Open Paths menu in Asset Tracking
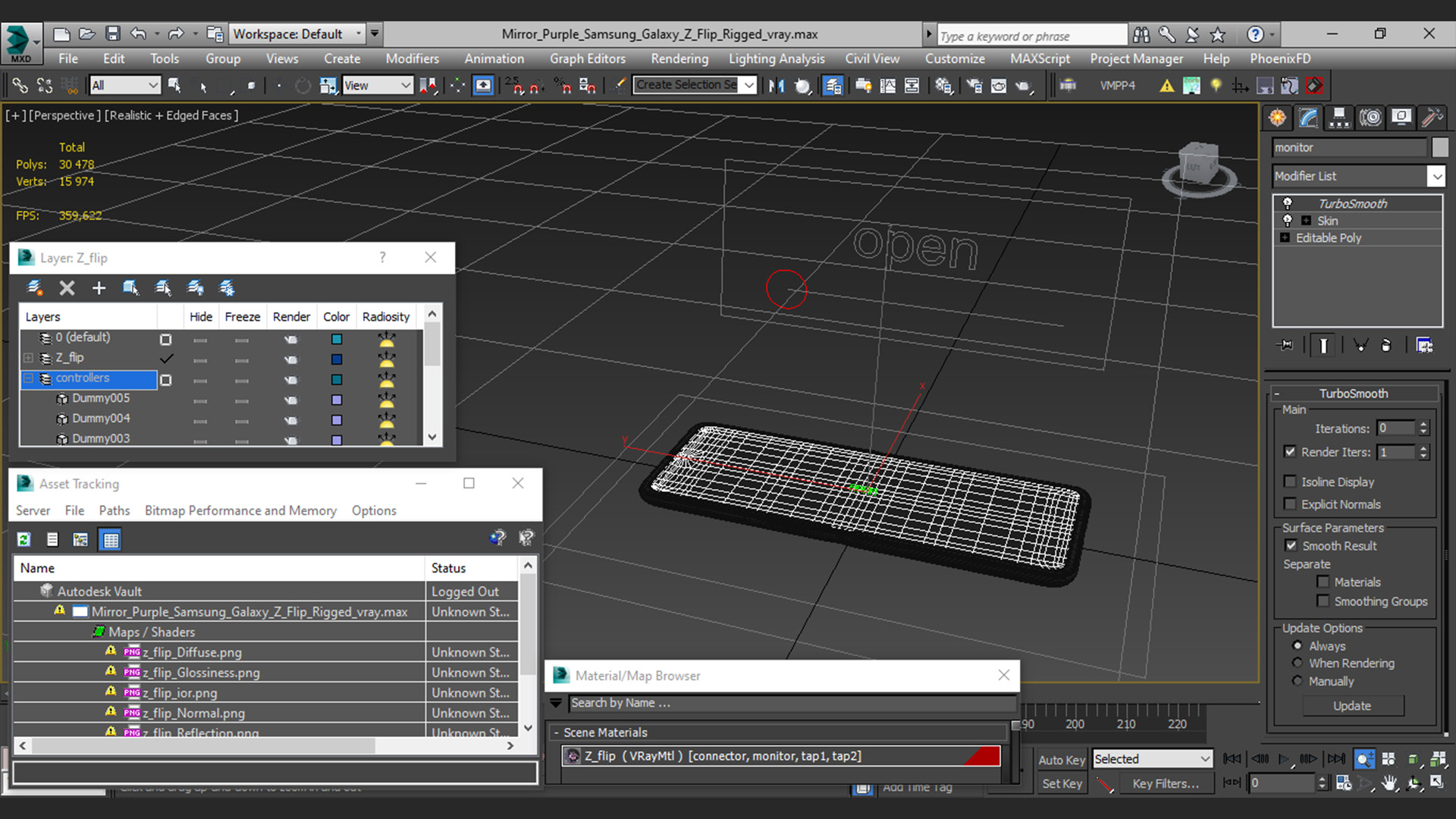The height and width of the screenshot is (819, 1456). (115, 510)
